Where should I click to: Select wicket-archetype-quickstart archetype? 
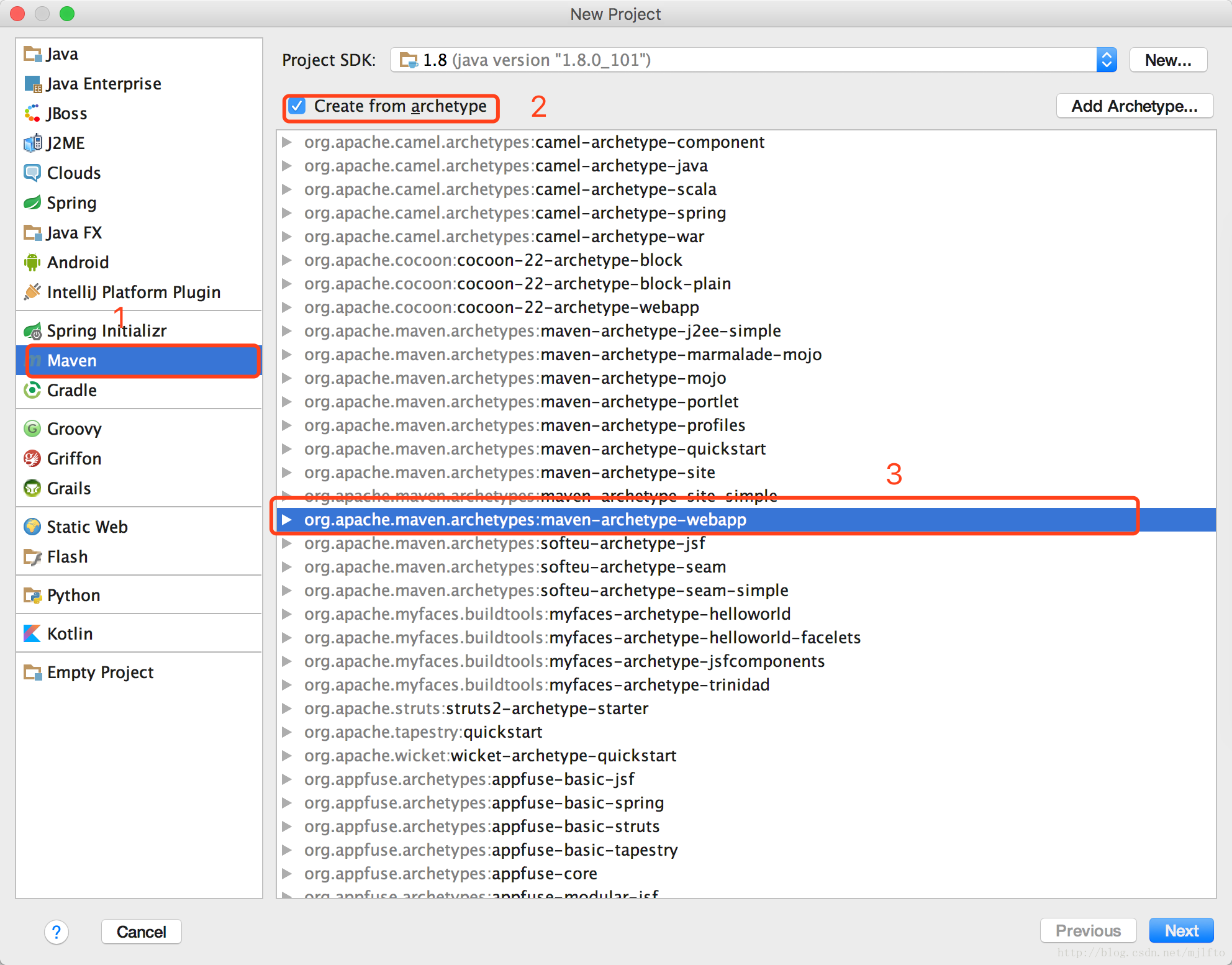[x=746, y=756]
